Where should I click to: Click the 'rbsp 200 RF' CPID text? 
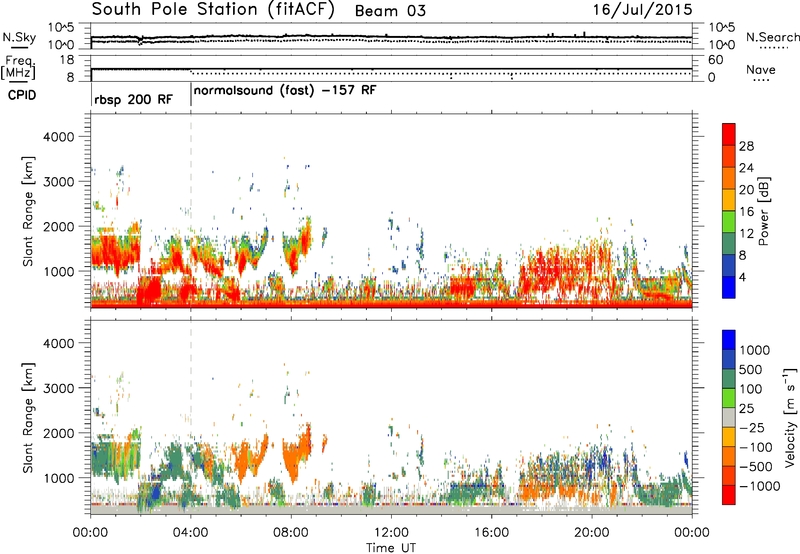pos(133,99)
